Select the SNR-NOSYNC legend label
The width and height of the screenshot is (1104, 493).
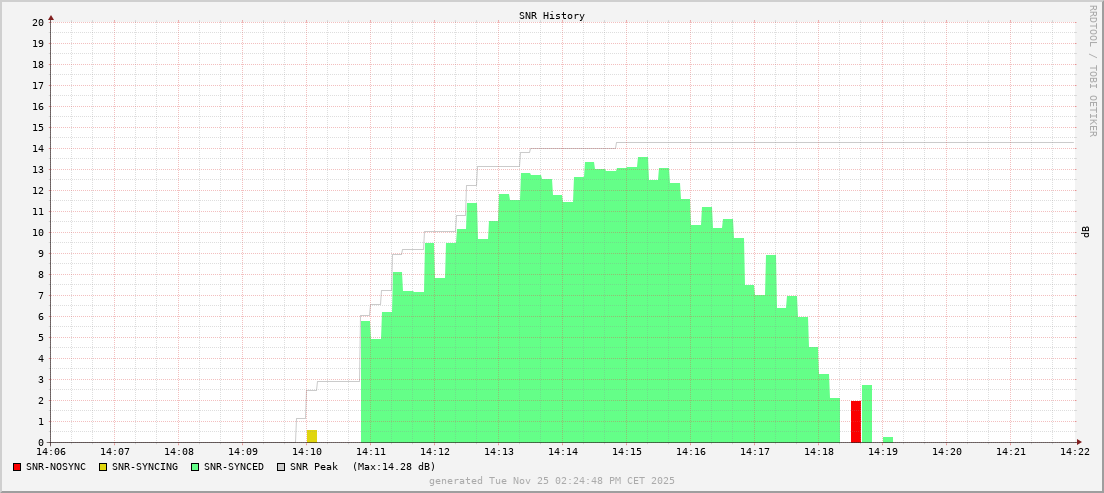[56, 467]
